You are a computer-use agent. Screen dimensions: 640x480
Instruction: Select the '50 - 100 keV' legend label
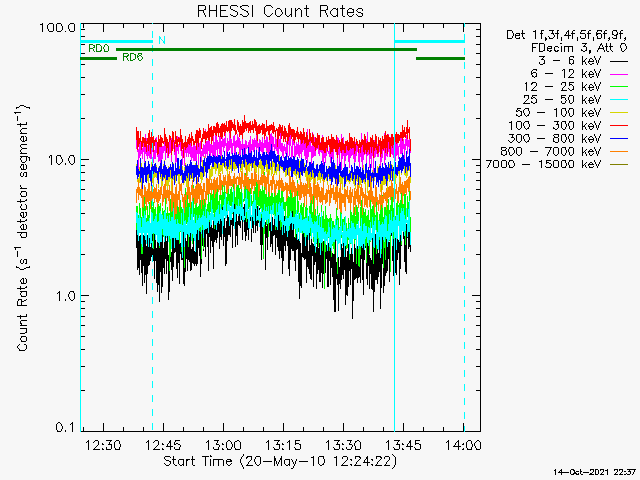[x=558, y=113]
